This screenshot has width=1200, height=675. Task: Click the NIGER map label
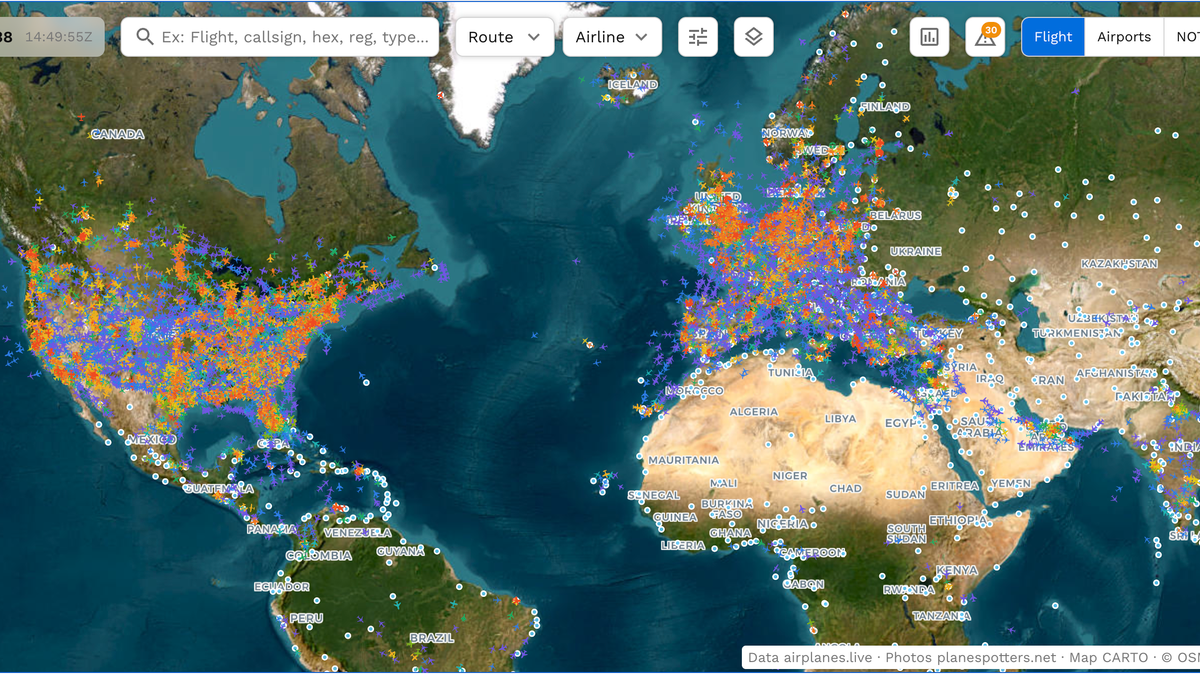790,476
